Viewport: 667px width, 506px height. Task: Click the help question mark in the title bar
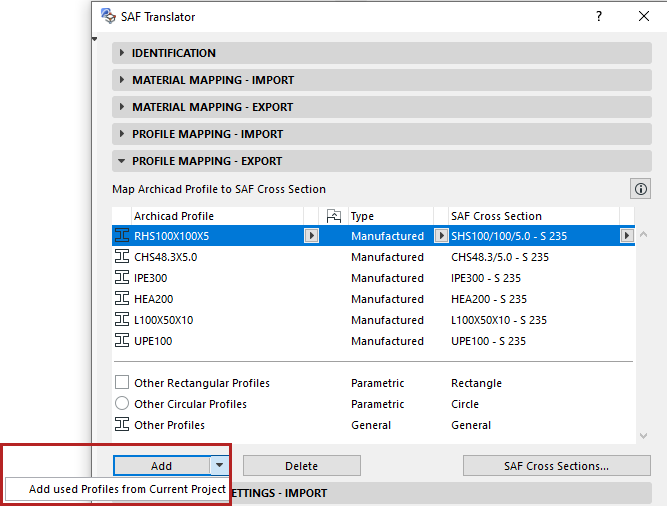[x=599, y=16]
